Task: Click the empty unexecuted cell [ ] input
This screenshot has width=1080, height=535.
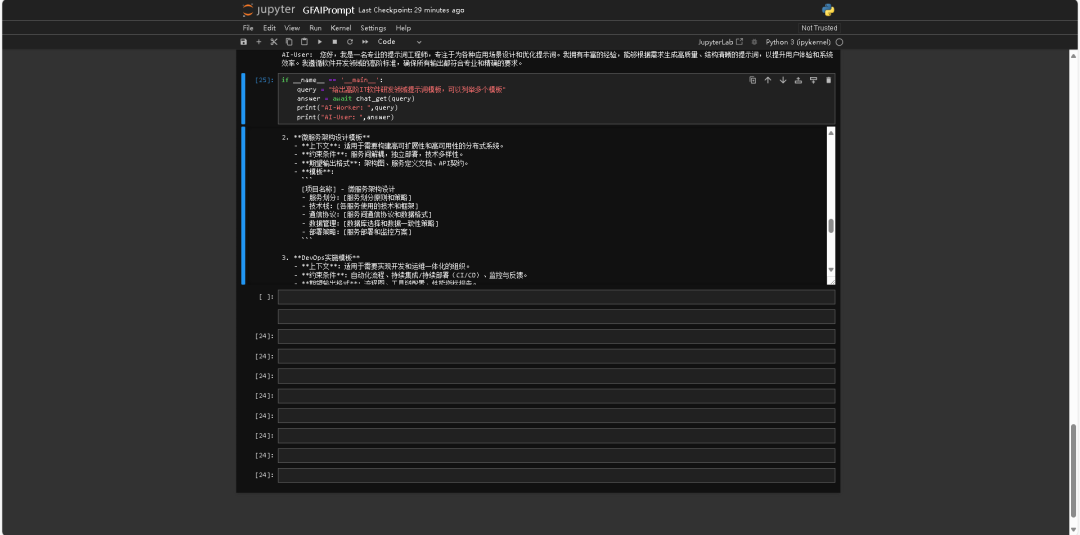Action: [x=557, y=297]
